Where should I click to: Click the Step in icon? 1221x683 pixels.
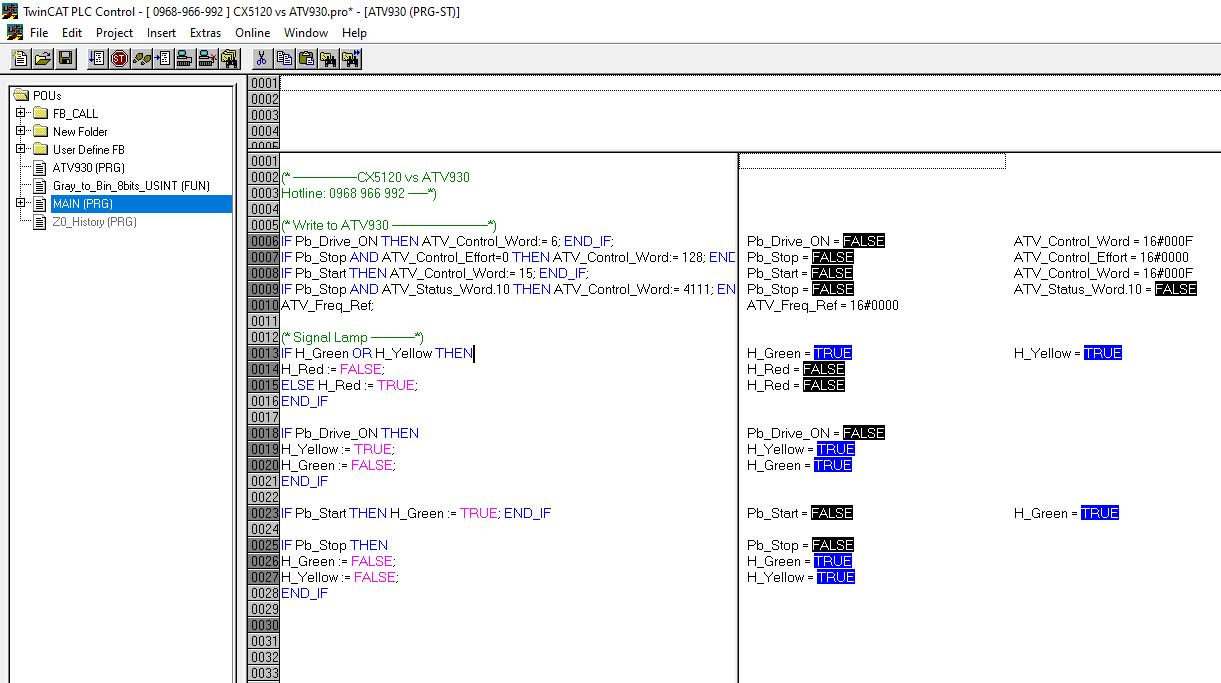164,58
